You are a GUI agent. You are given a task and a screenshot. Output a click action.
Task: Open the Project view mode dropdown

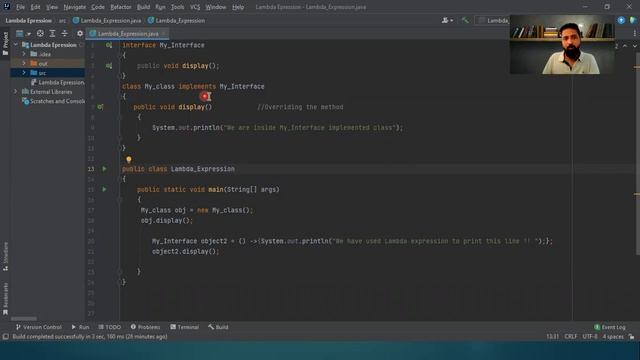click(23, 33)
